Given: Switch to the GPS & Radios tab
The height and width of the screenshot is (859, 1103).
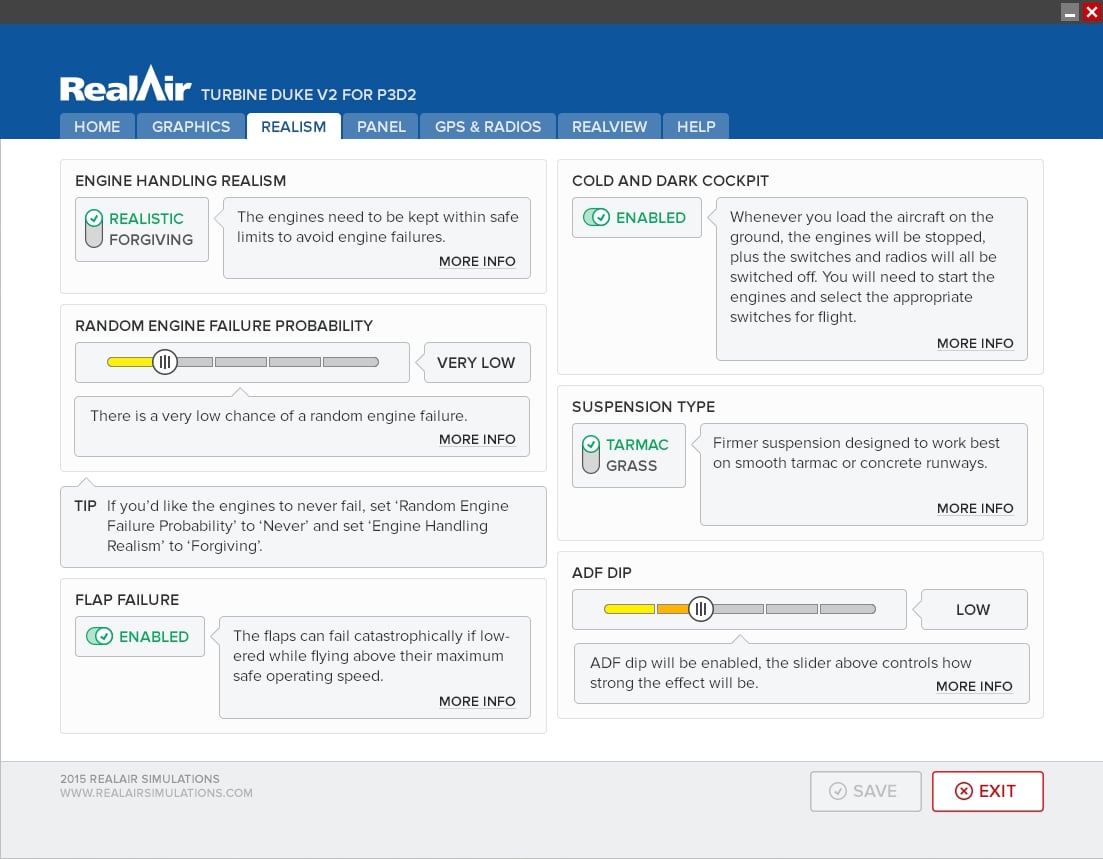Looking at the screenshot, I should pos(488,126).
